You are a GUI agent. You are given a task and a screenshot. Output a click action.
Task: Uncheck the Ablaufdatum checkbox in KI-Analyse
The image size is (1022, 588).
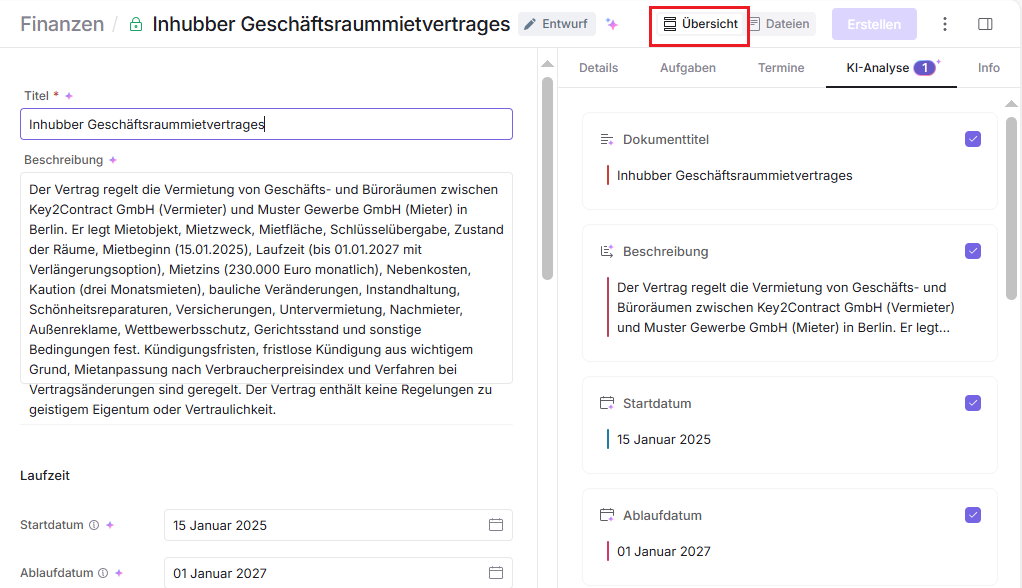973,515
